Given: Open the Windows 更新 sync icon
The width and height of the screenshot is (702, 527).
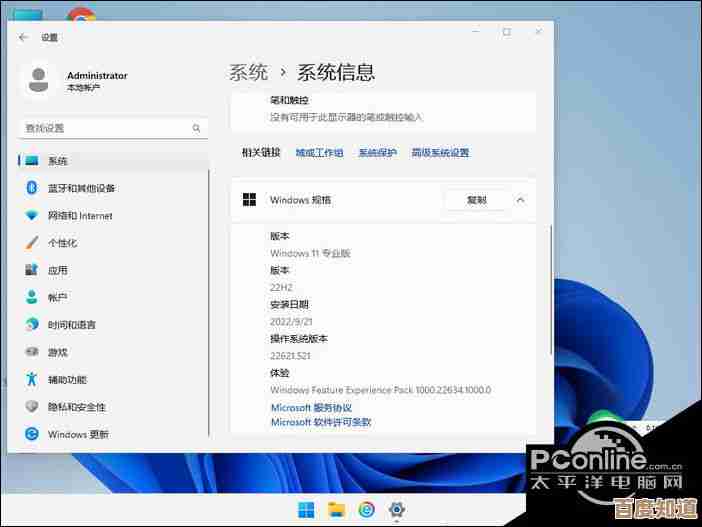Looking at the screenshot, I should coord(32,434).
